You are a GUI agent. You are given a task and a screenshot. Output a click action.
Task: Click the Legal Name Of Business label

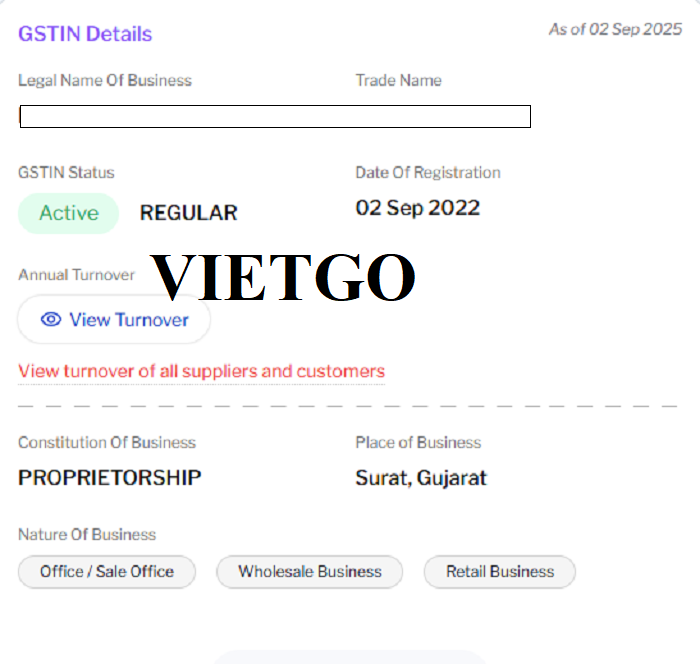pos(105,80)
